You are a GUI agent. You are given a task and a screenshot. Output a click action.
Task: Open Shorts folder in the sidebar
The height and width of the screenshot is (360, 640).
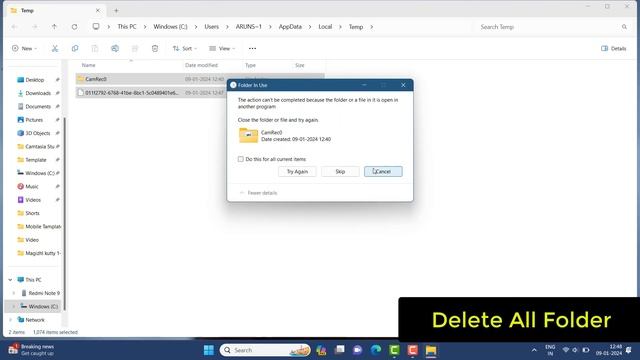32,213
